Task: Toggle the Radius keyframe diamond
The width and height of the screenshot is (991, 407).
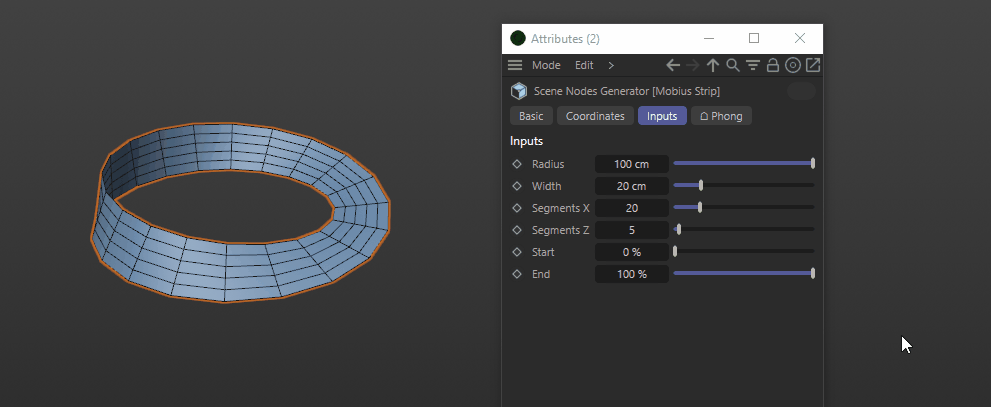Action: 517,164
